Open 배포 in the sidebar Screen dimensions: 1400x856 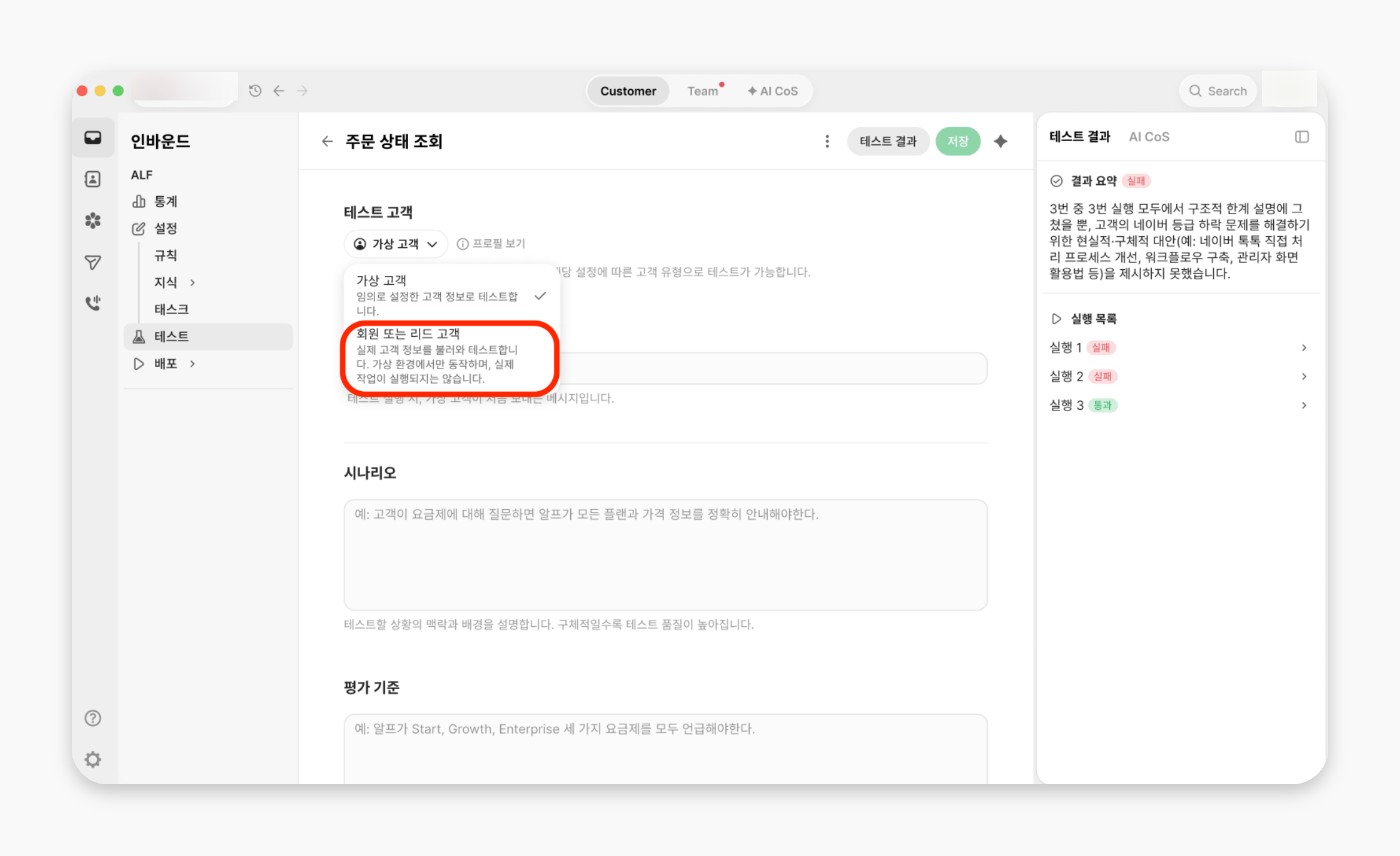166,364
